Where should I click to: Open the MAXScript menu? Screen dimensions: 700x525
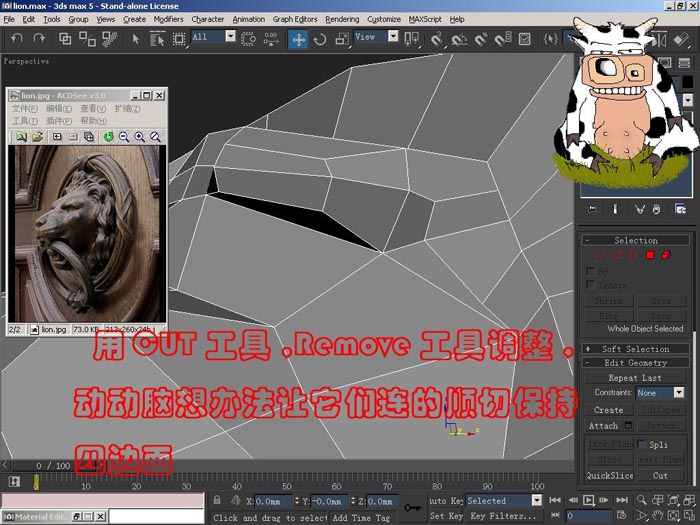[425, 19]
